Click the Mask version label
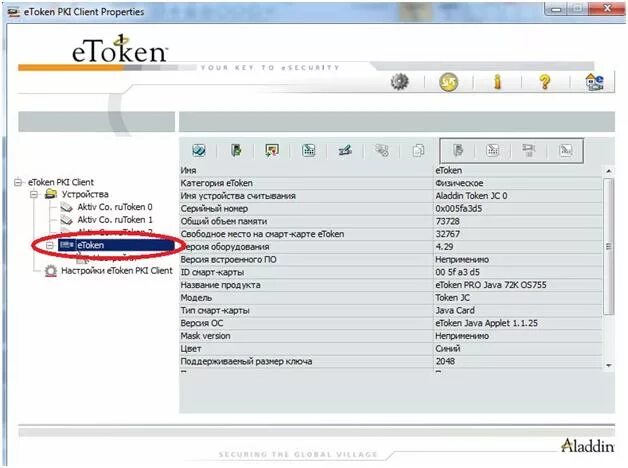628x468 pixels. coord(205,336)
